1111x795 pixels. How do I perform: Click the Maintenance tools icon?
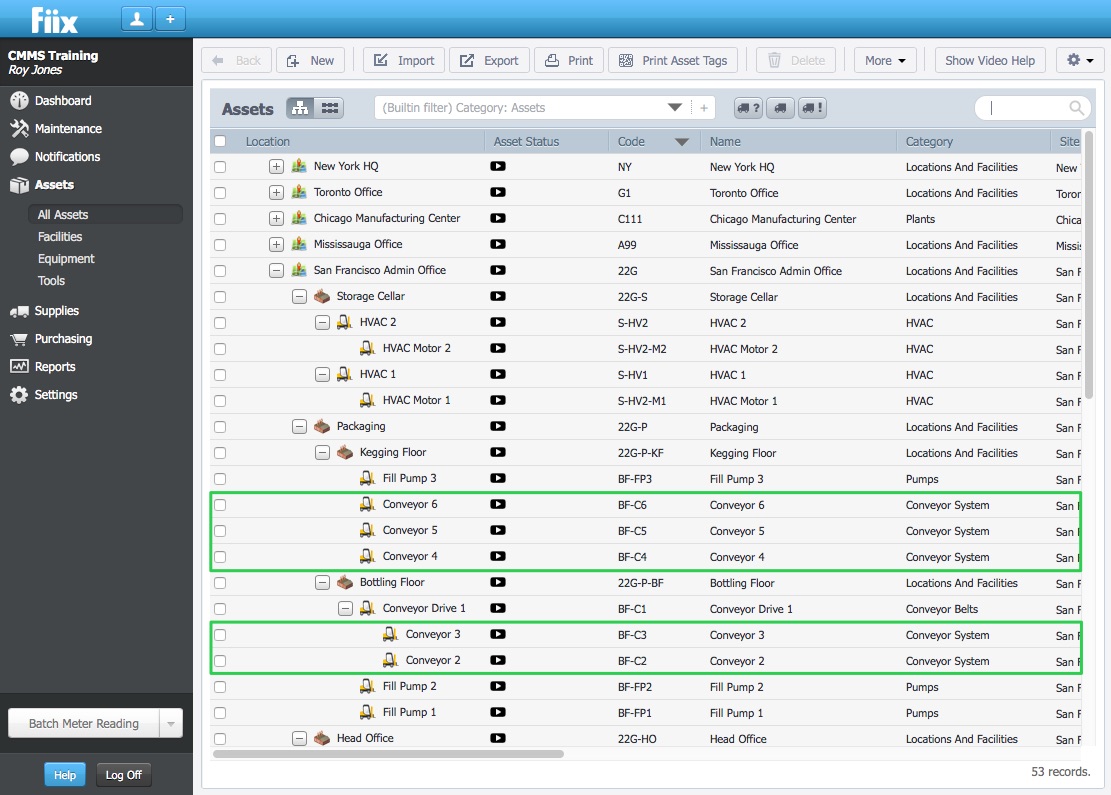(19, 128)
